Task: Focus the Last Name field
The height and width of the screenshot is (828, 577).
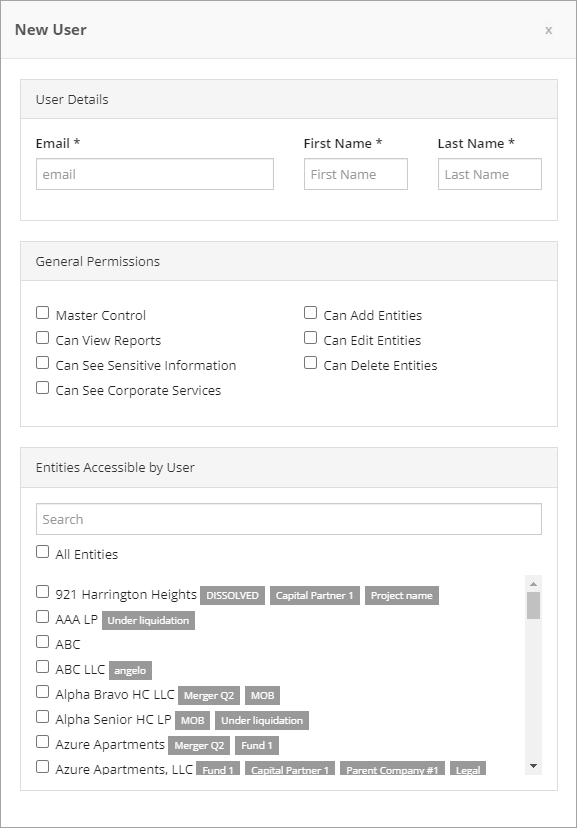Action: tap(490, 174)
